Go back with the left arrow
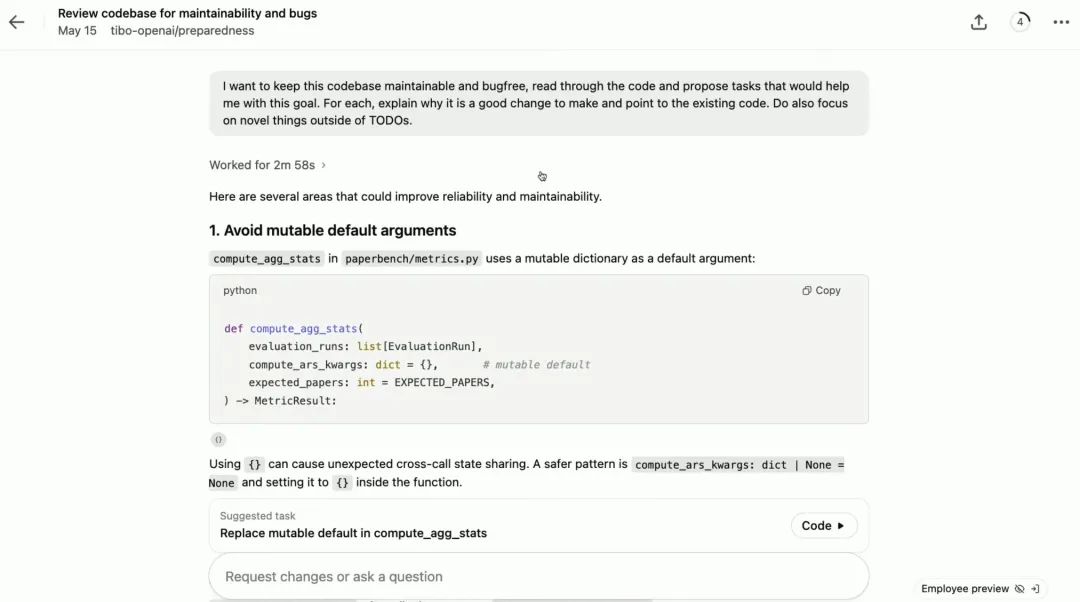Viewport: 1080px width, 602px height. pos(16,22)
